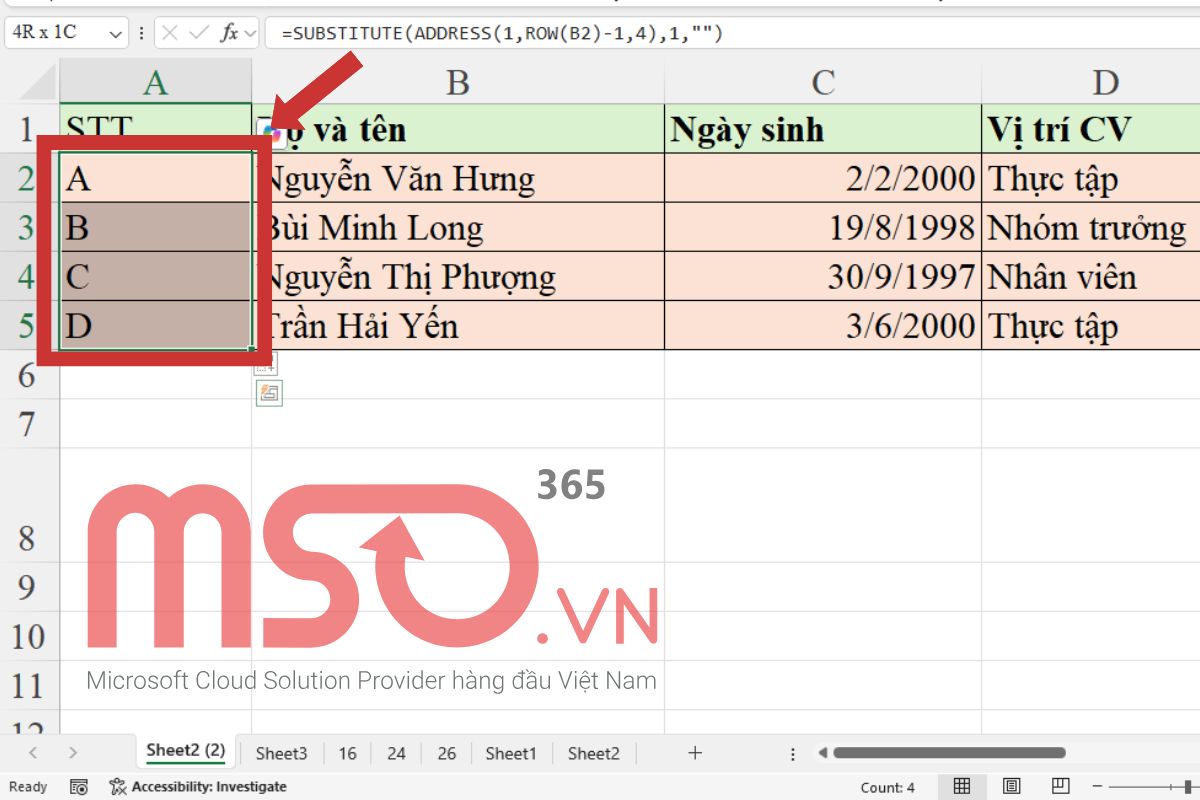The width and height of the screenshot is (1200, 800).
Task: Open the sheet tab named 16
Action: (347, 753)
